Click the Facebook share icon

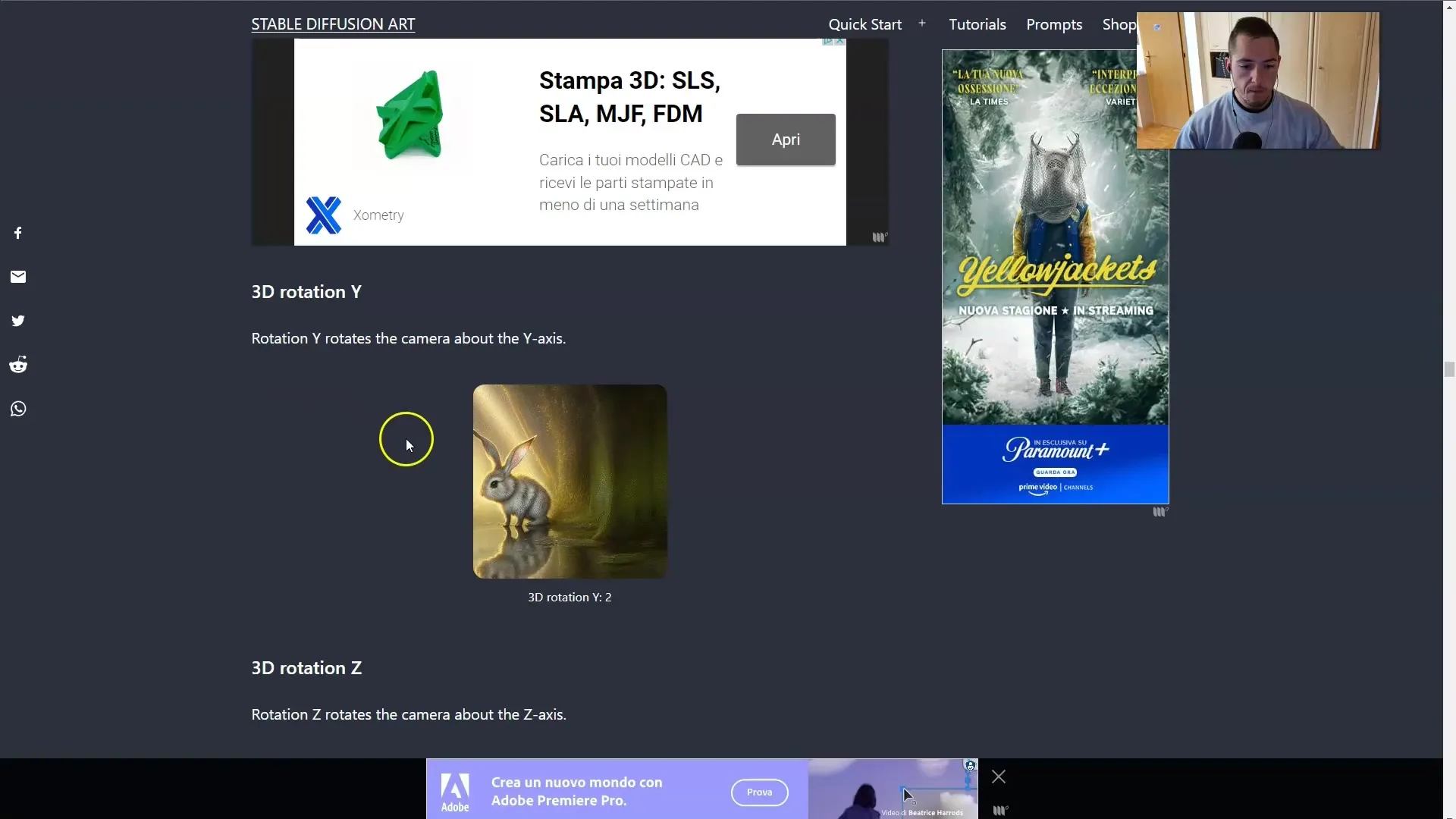(17, 232)
